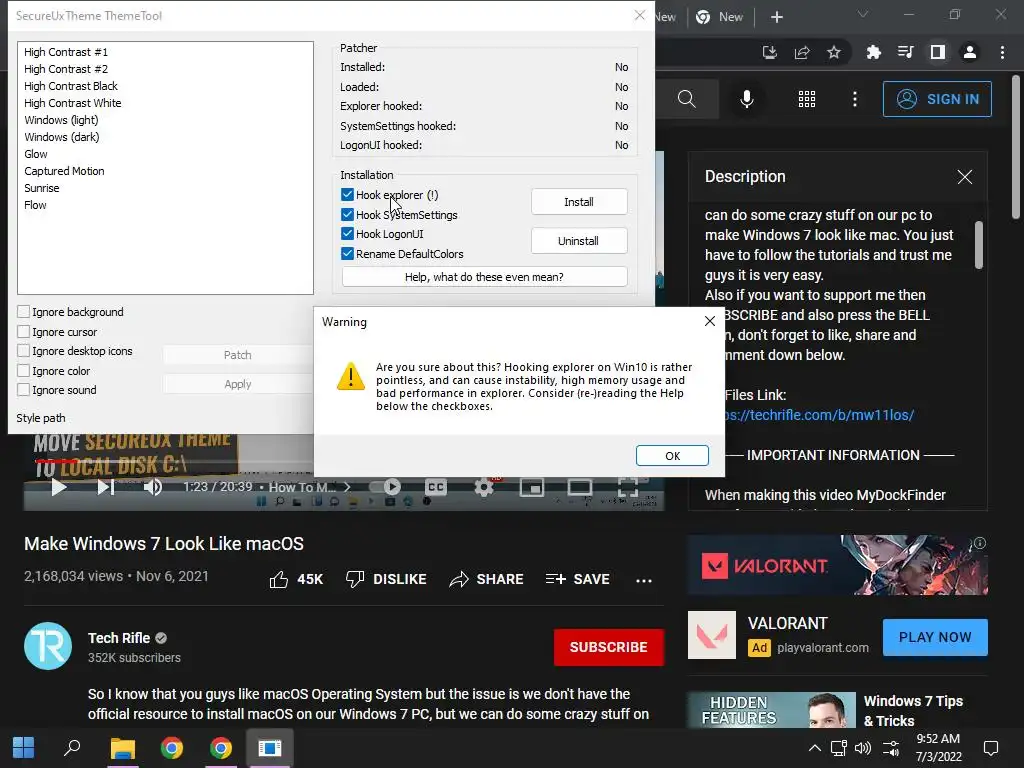Close the Description panel with X
The width and height of the screenshot is (1024, 768).
(965, 177)
